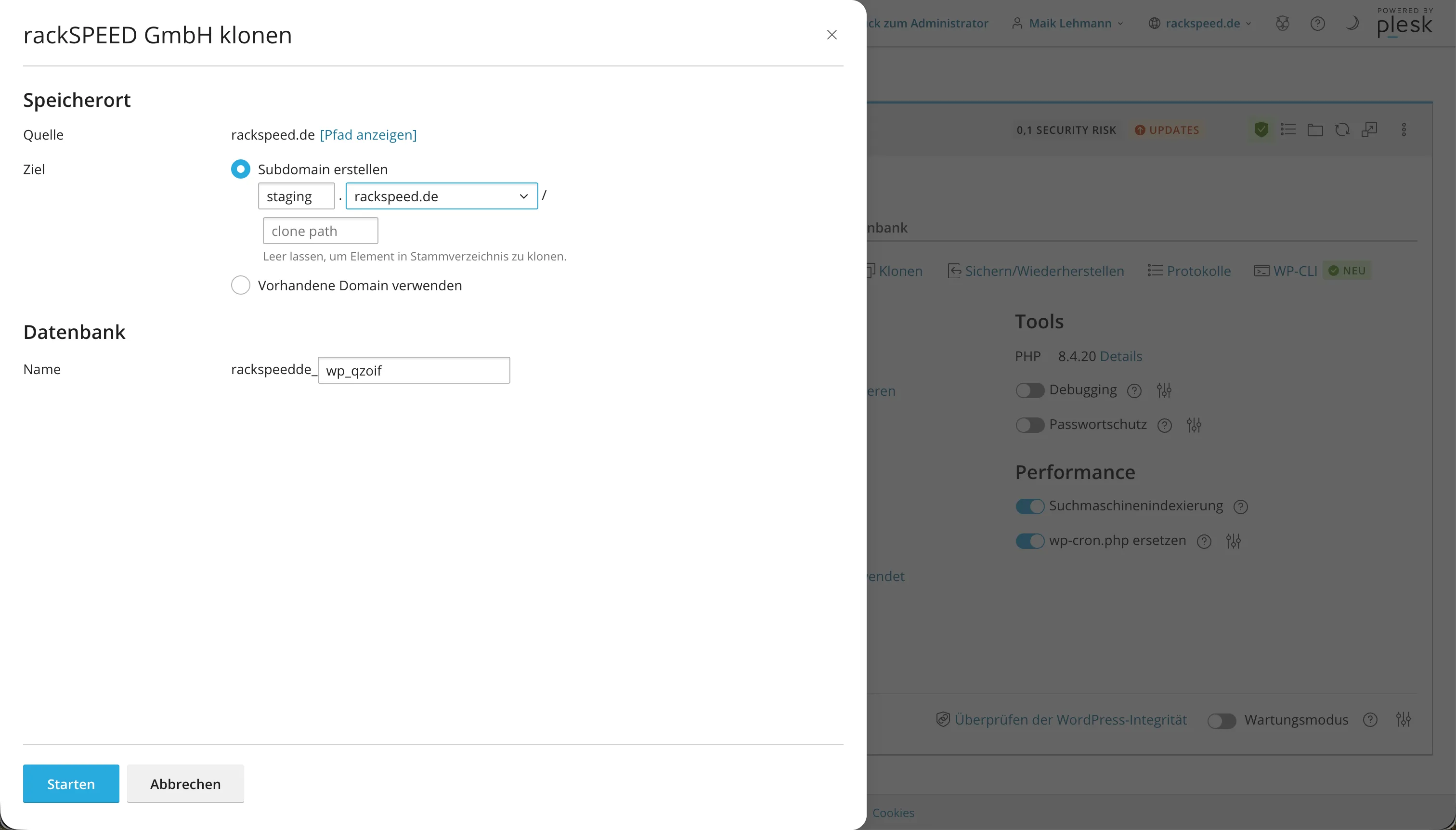Image resolution: width=1456 pixels, height=830 pixels.
Task: Toggle dark mode moon icon
Action: (x=1352, y=24)
